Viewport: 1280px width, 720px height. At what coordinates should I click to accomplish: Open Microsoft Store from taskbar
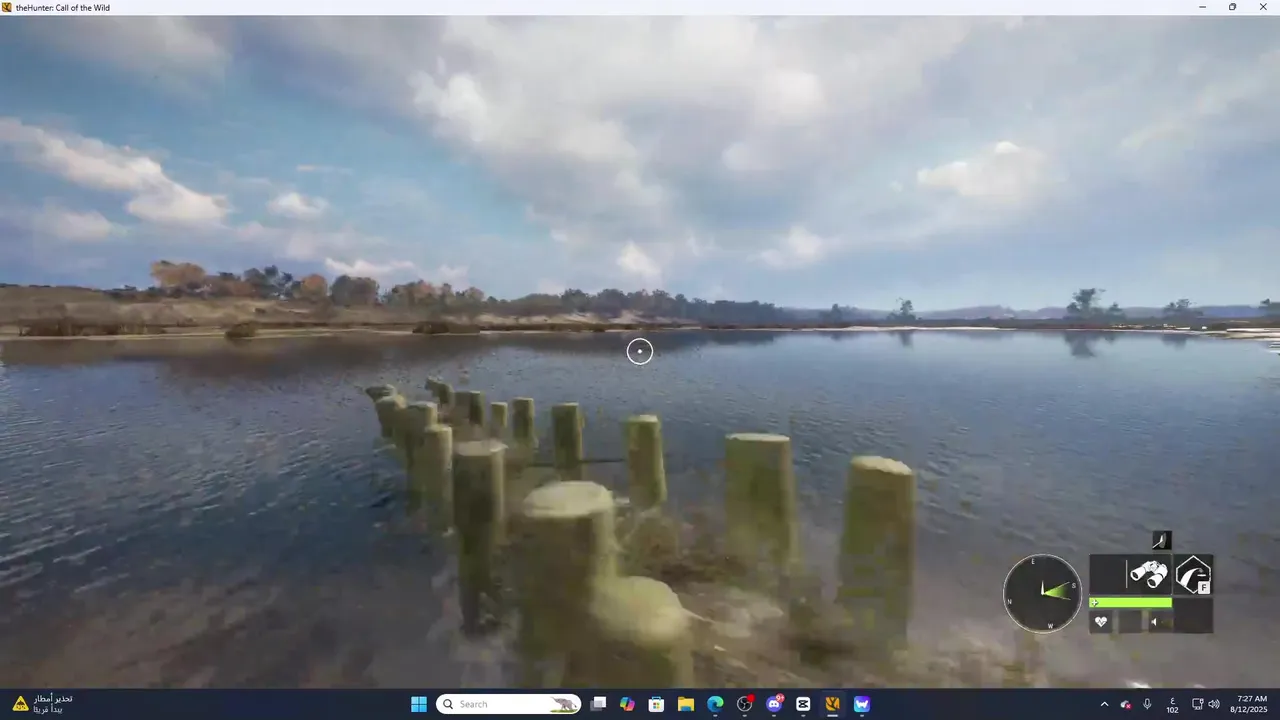click(x=656, y=704)
